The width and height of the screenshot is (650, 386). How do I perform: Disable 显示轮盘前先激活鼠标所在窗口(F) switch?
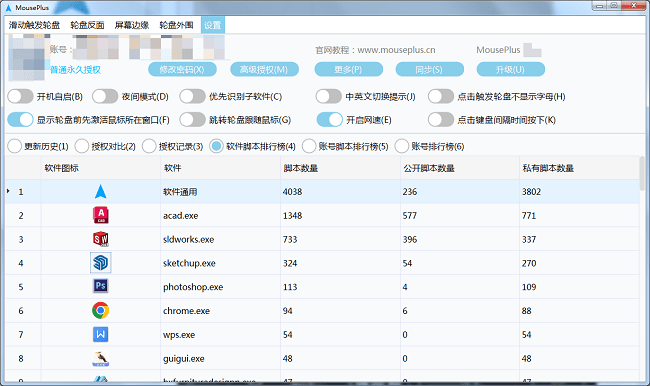click(20, 119)
